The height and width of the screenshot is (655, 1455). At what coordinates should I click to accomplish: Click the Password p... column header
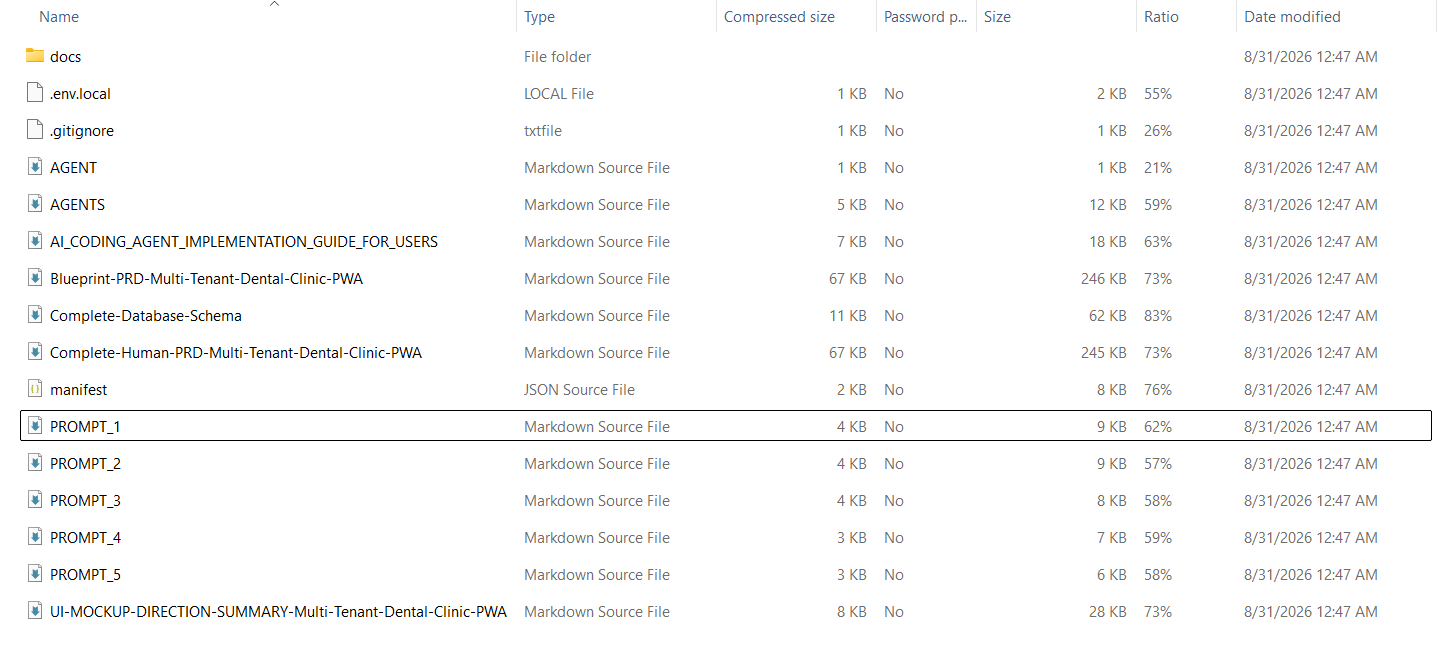[x=925, y=17]
